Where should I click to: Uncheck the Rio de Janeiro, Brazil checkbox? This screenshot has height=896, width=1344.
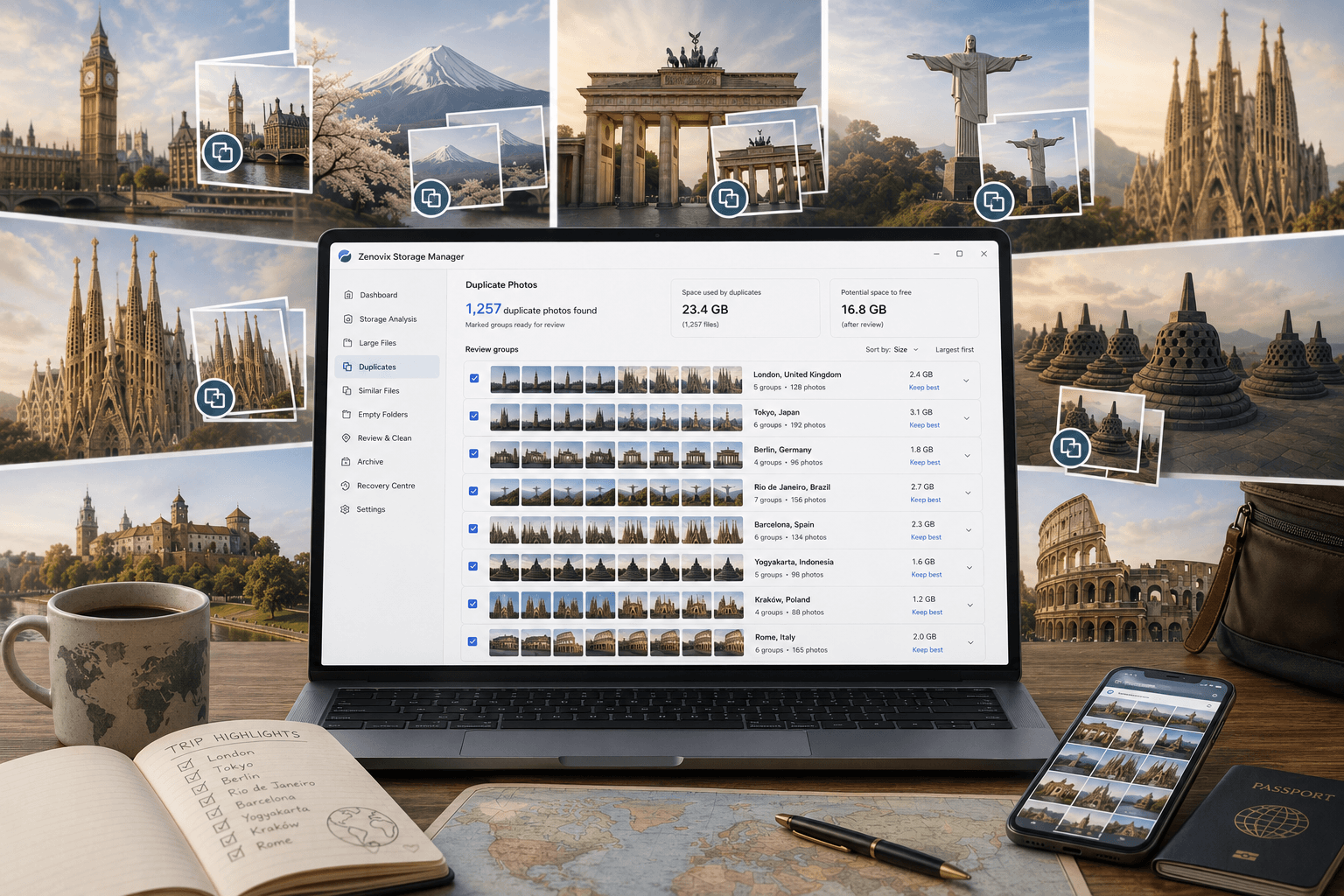point(473,491)
